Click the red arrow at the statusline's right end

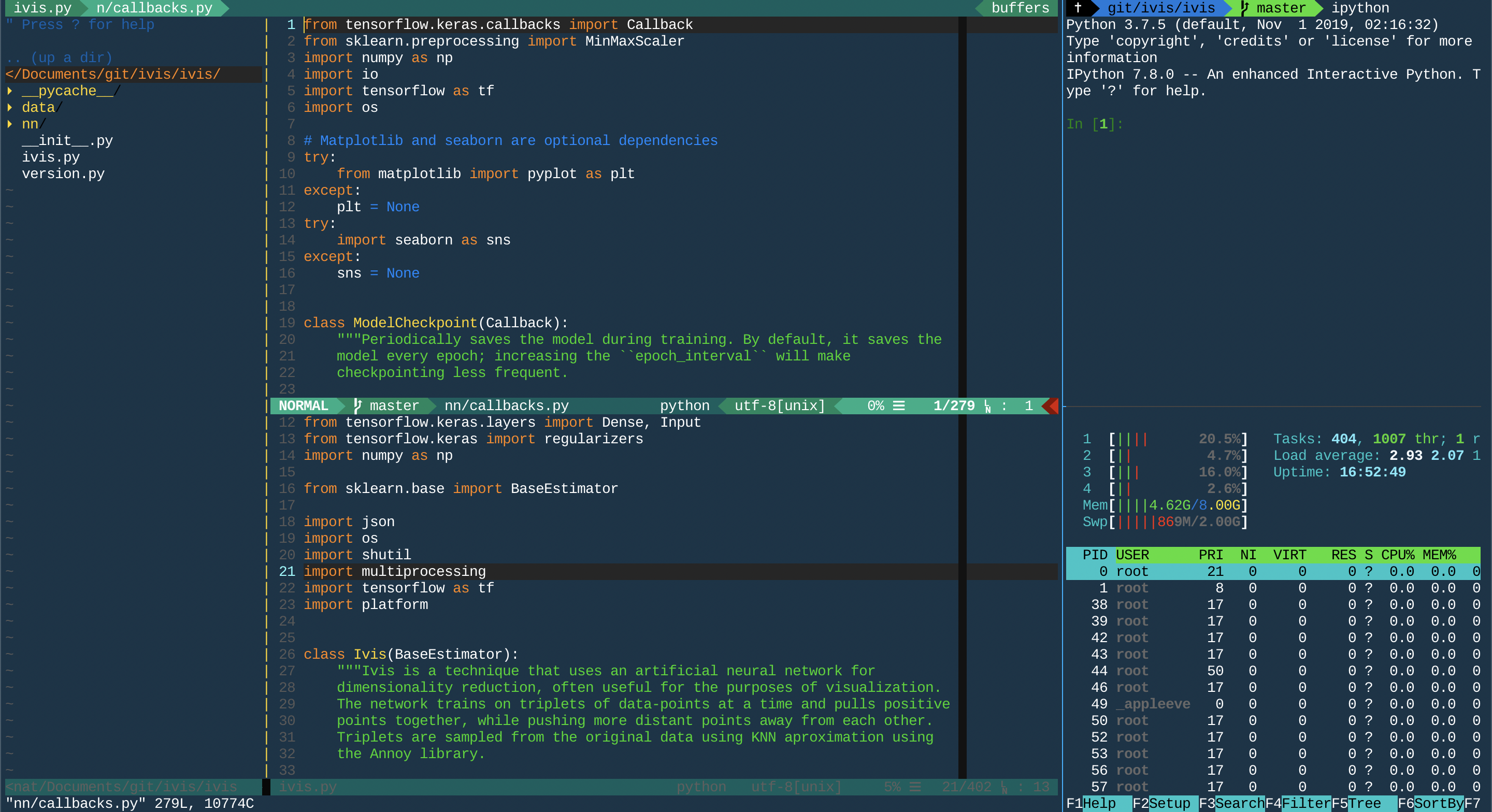[x=1052, y=406]
